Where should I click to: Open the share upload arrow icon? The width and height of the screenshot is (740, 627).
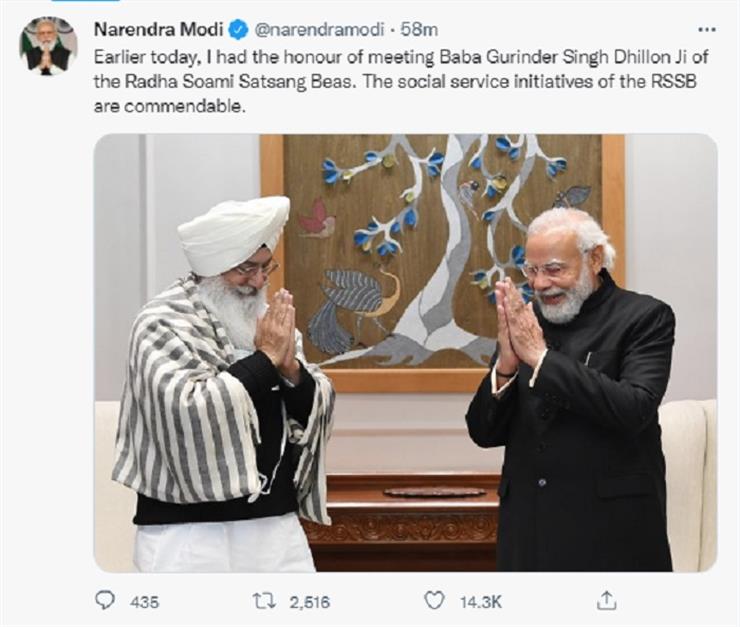tap(606, 600)
